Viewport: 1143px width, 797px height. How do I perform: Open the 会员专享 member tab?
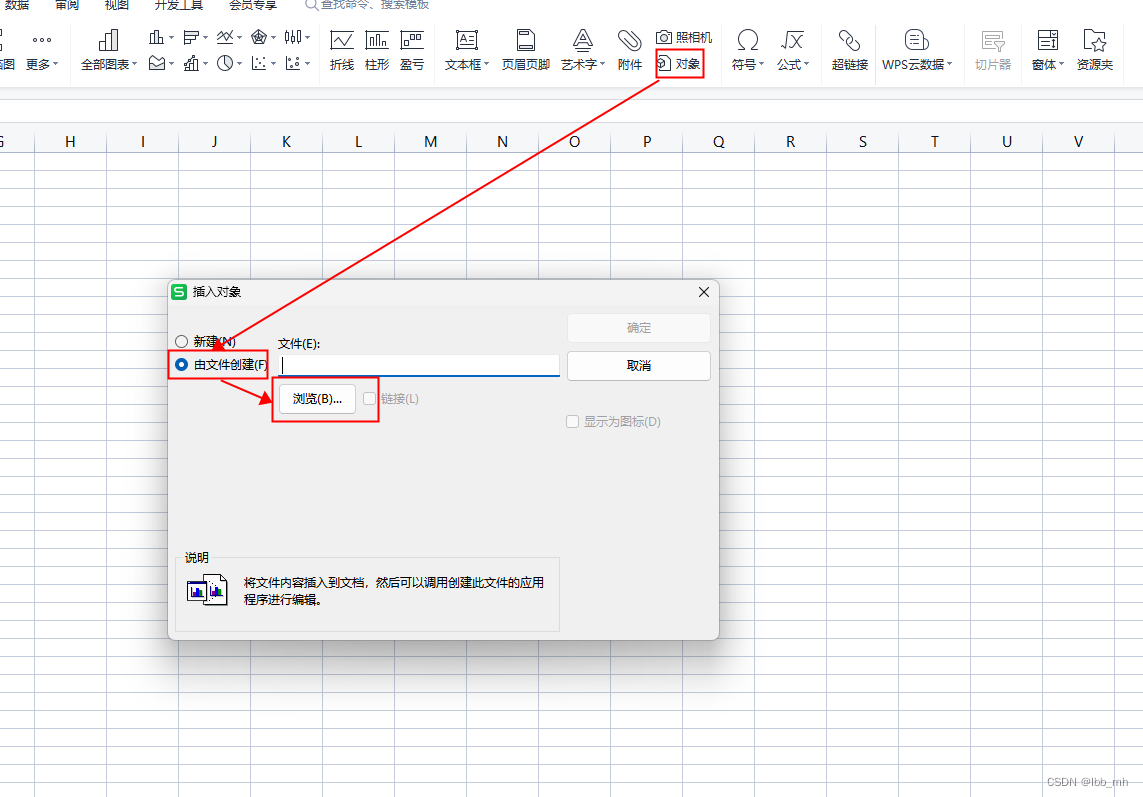pyautogui.click(x=253, y=5)
